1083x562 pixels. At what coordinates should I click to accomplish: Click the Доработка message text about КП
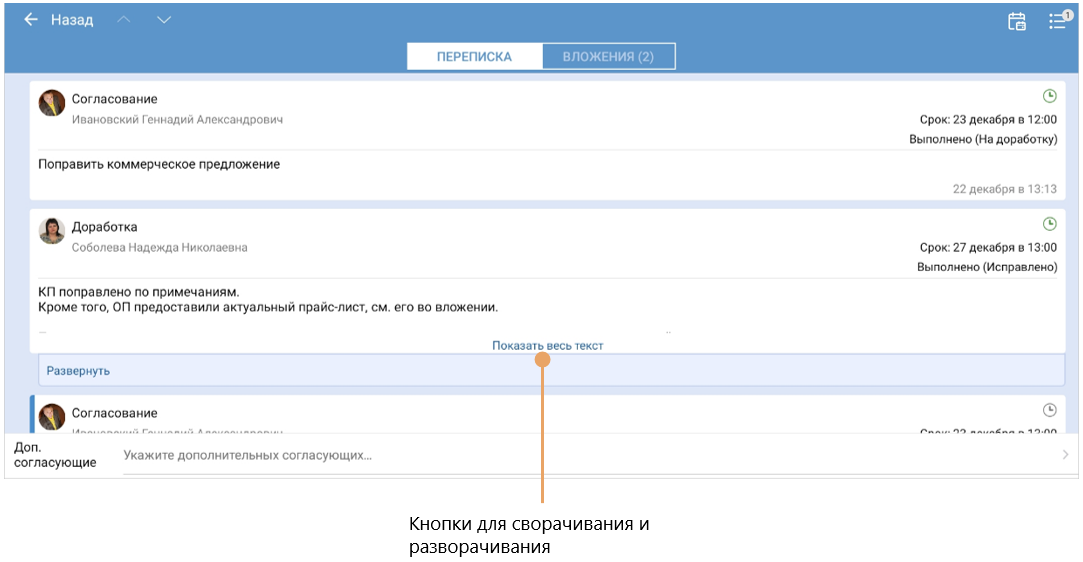(x=268, y=300)
